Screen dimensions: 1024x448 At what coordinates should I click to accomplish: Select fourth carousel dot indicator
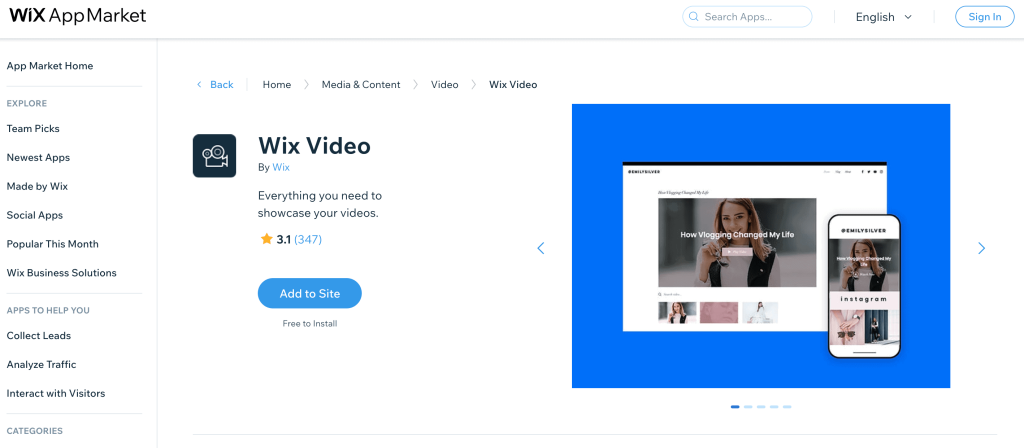tap(775, 407)
